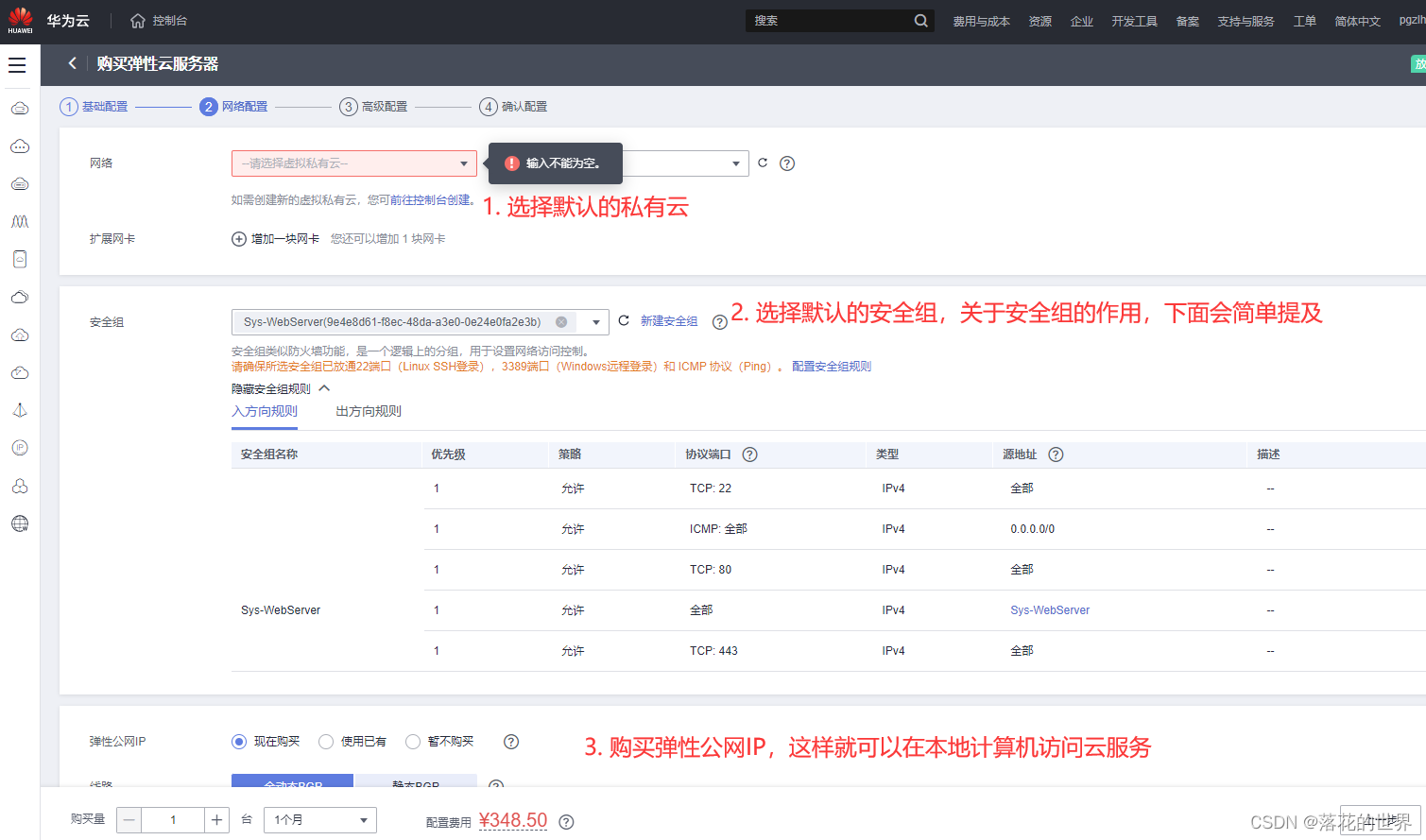Go to step 4 确认配置
This screenshot has width=1426, height=840.
[513, 107]
